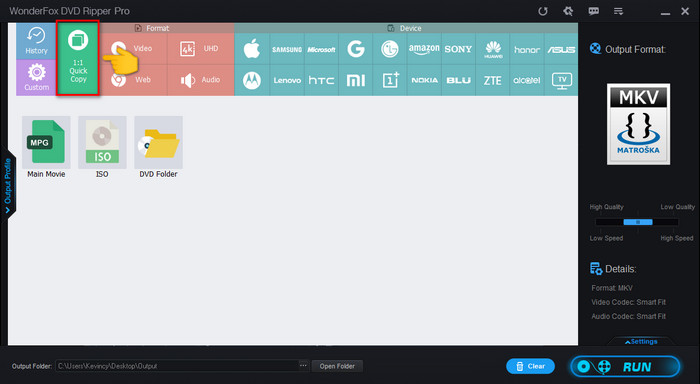Open the feedback chat icon
The image size is (700, 384).
(593, 11)
